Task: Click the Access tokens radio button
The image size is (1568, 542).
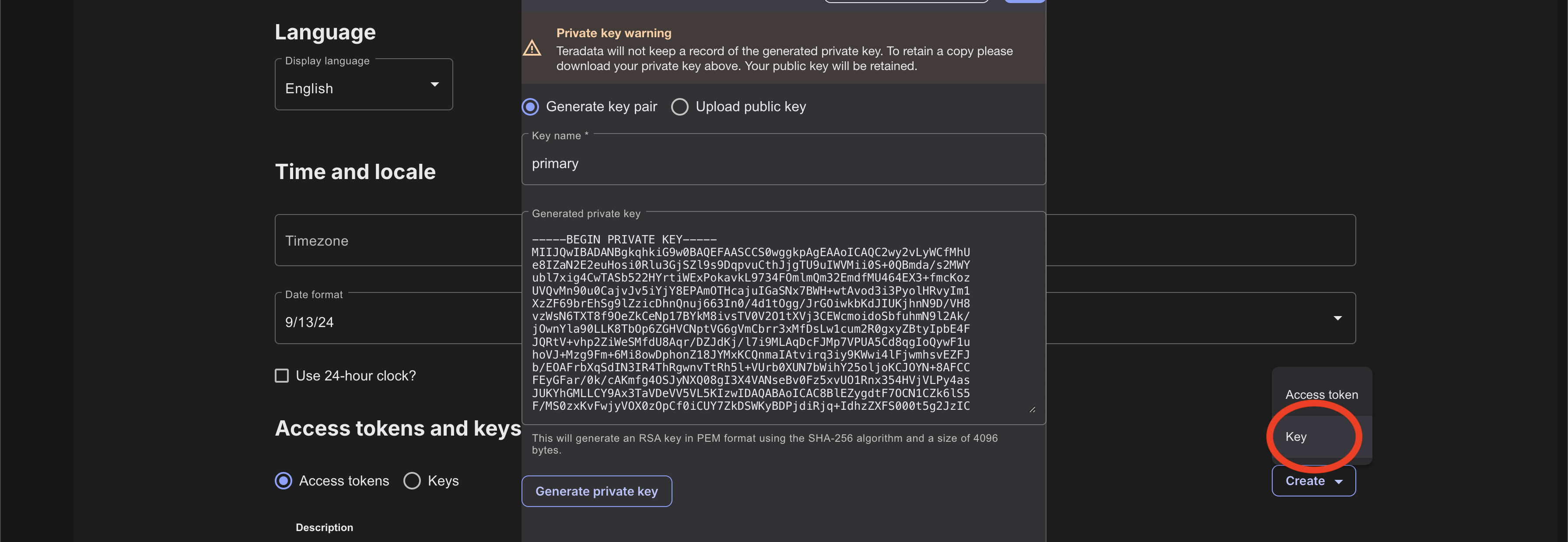Action: (284, 480)
